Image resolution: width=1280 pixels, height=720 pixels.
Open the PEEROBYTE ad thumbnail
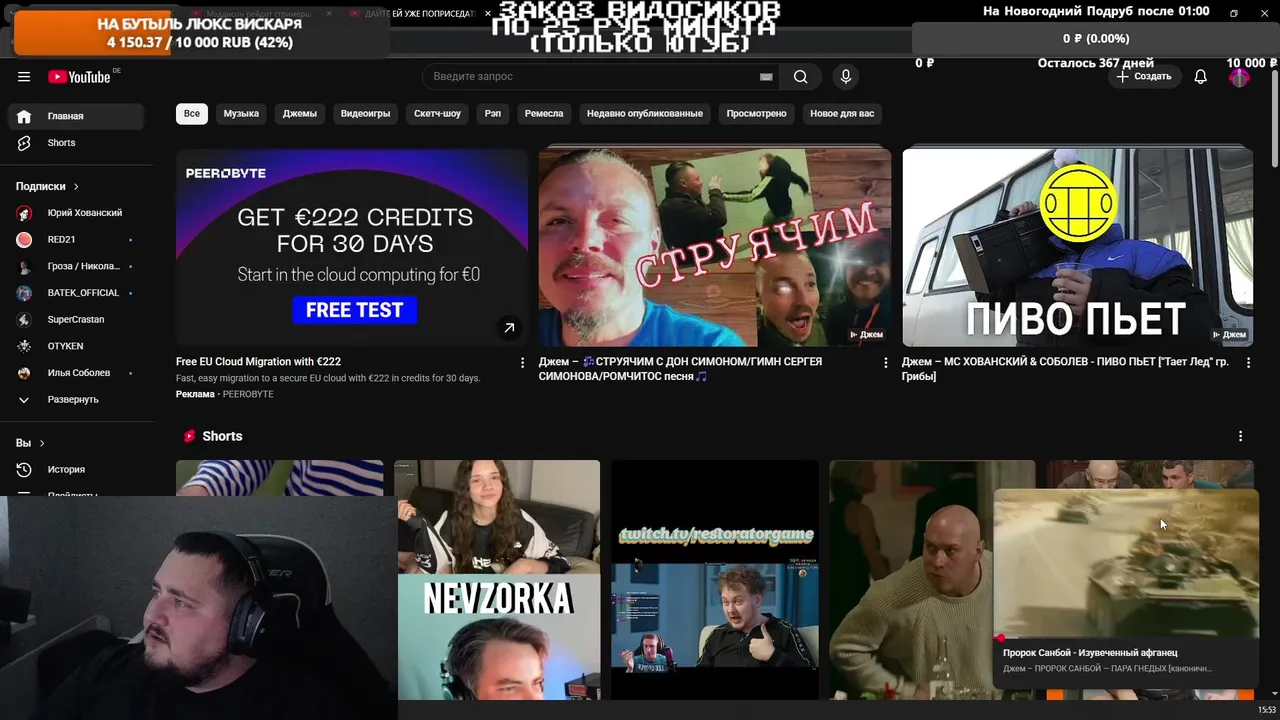pos(352,247)
